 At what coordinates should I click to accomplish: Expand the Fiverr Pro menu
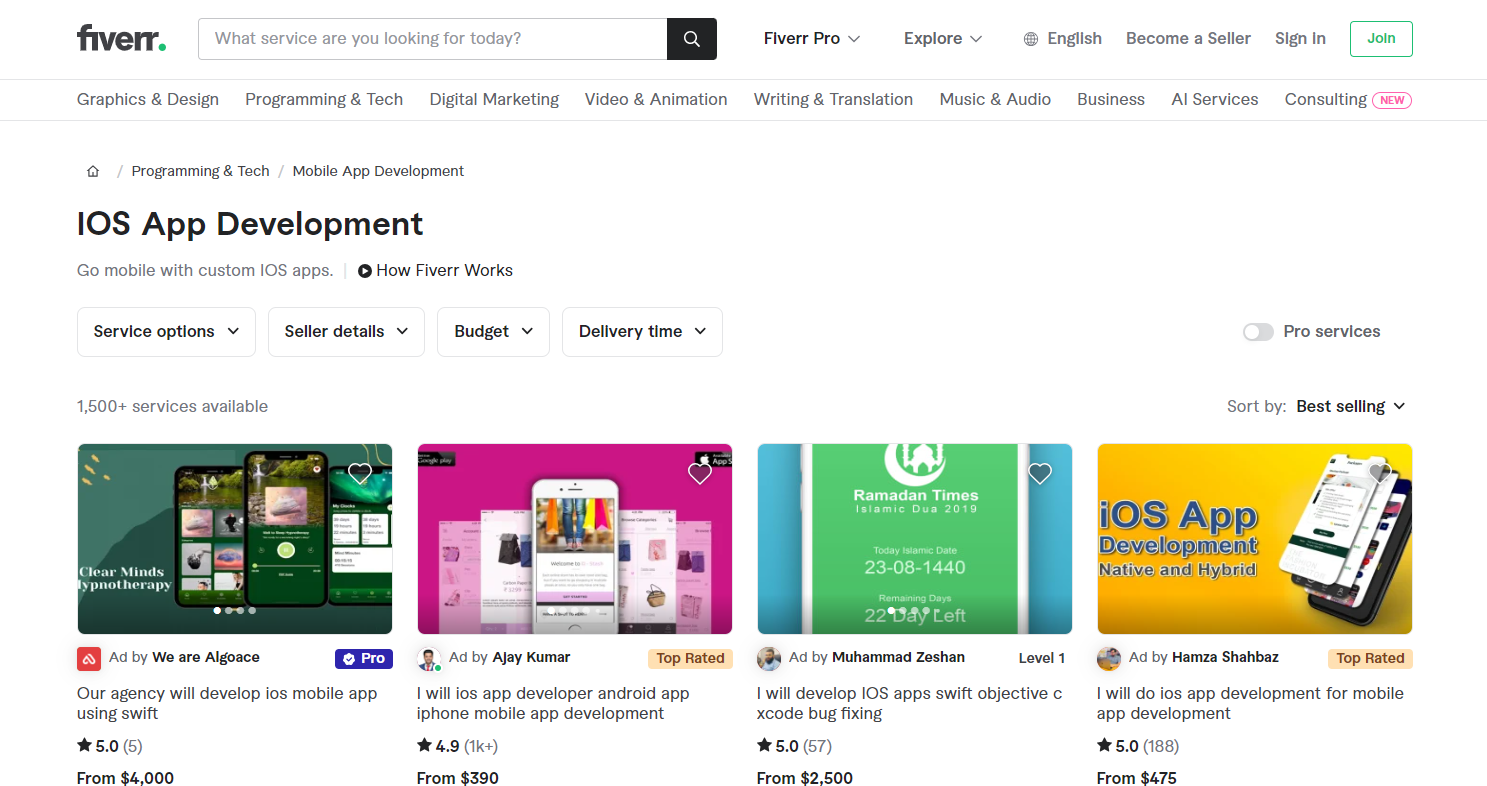[x=812, y=39]
